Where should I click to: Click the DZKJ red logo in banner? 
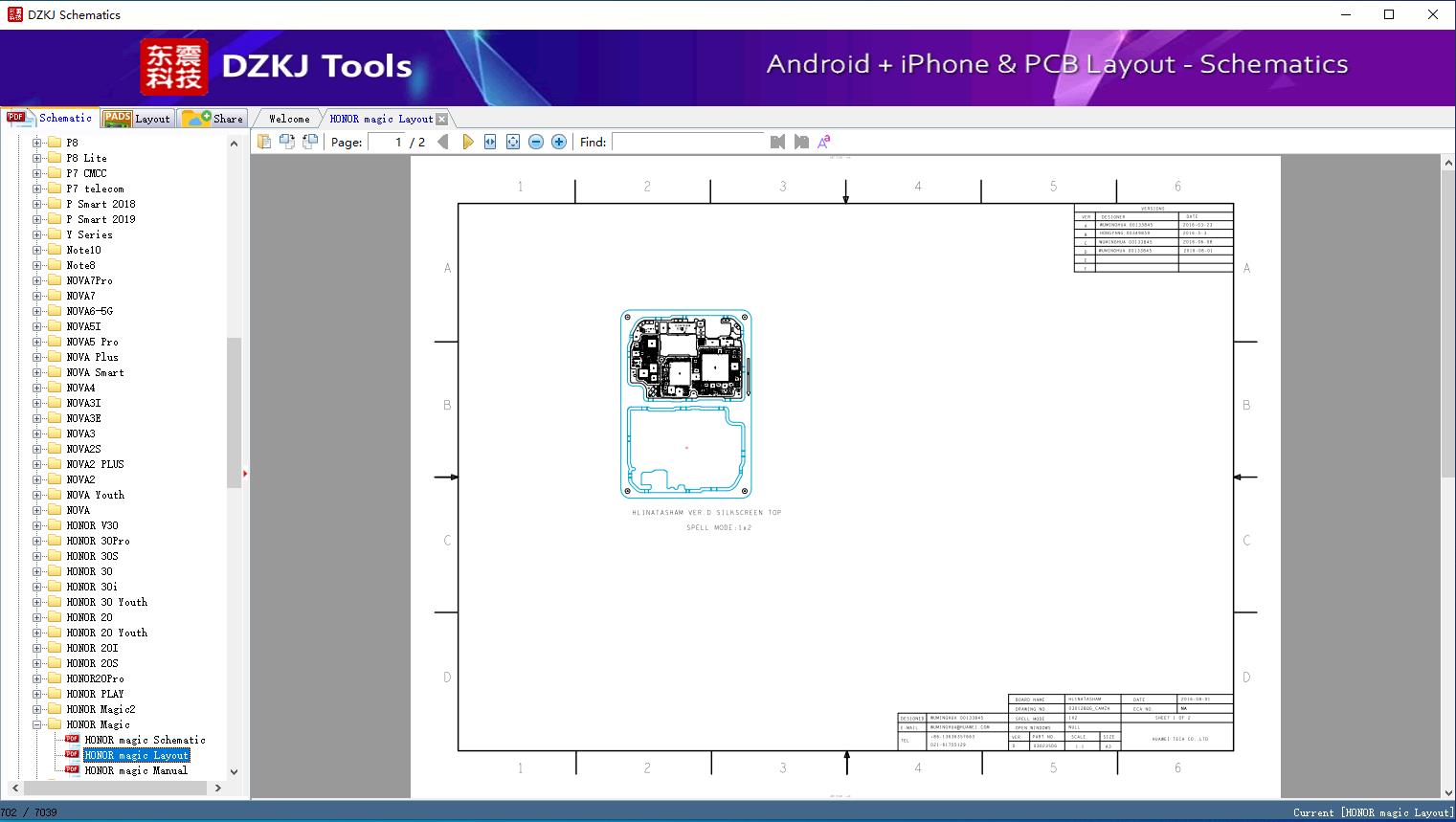click(x=173, y=67)
